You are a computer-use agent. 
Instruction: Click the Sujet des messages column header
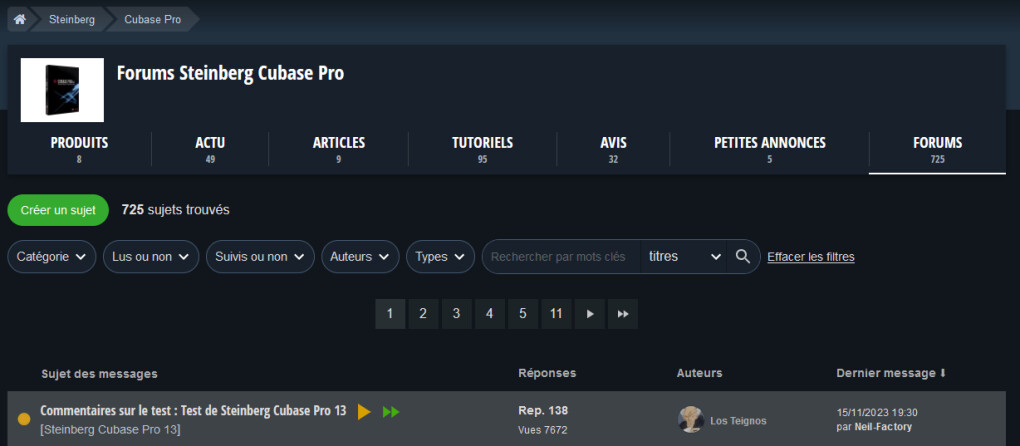click(x=99, y=374)
